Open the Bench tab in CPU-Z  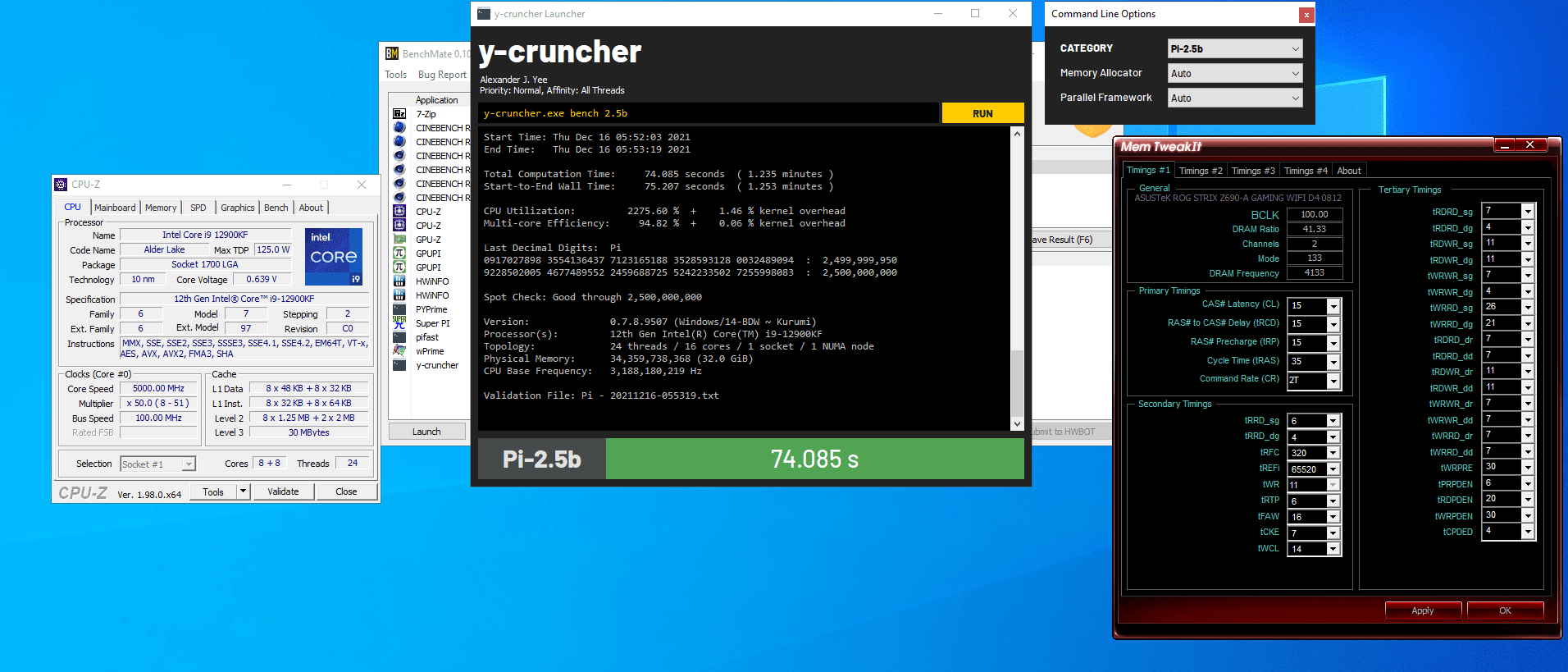pyautogui.click(x=276, y=208)
